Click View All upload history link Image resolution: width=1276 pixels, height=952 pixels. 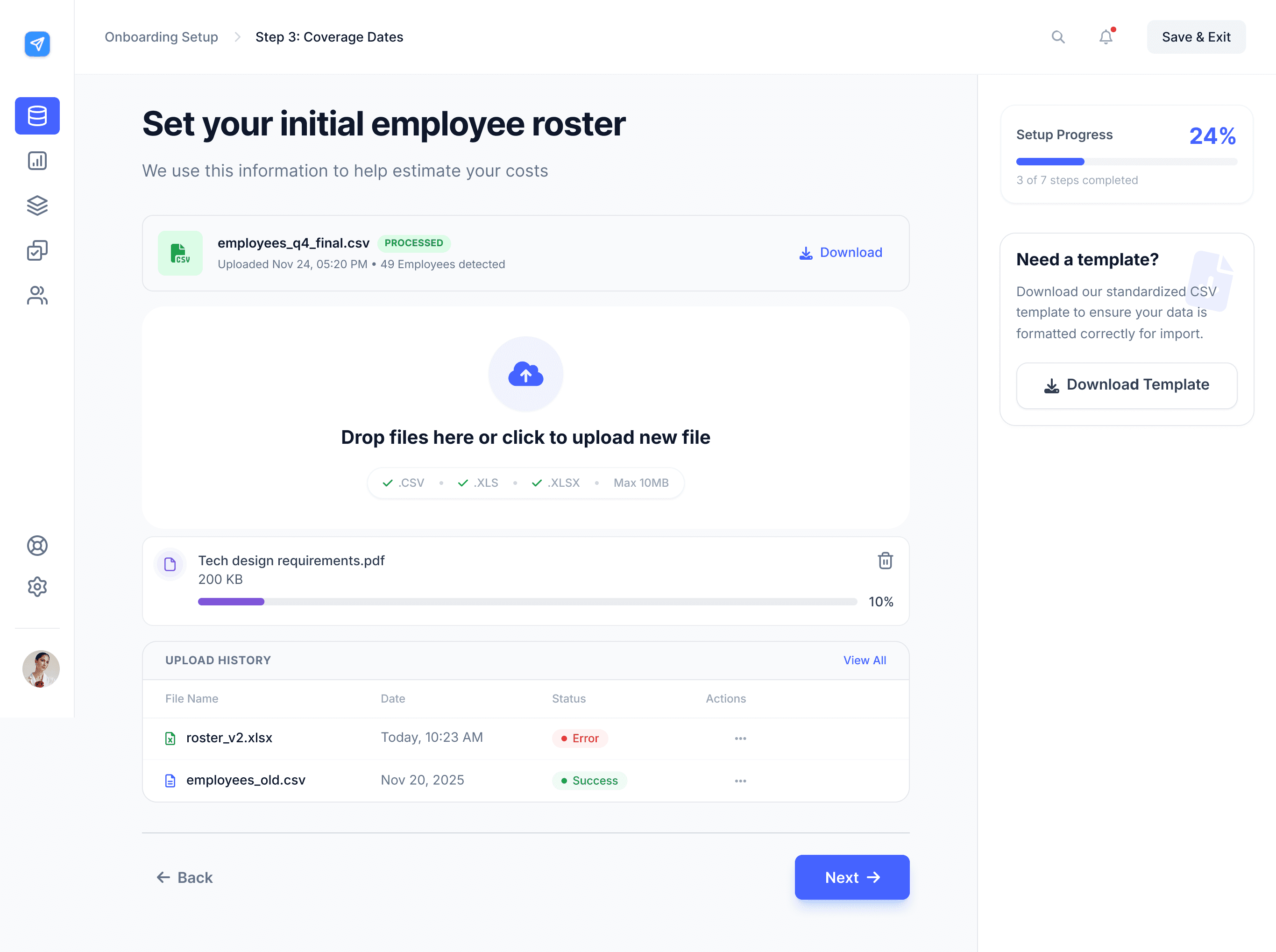click(x=864, y=661)
